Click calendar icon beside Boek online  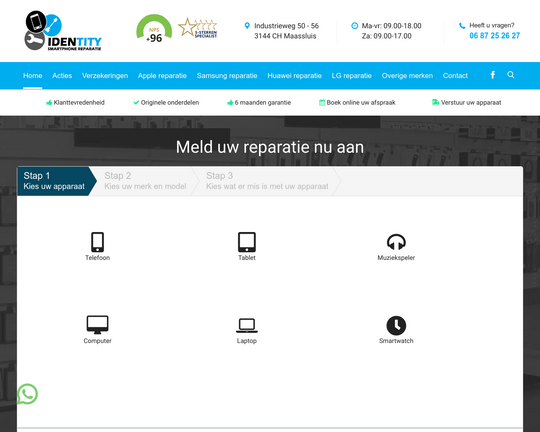pyautogui.click(x=322, y=102)
